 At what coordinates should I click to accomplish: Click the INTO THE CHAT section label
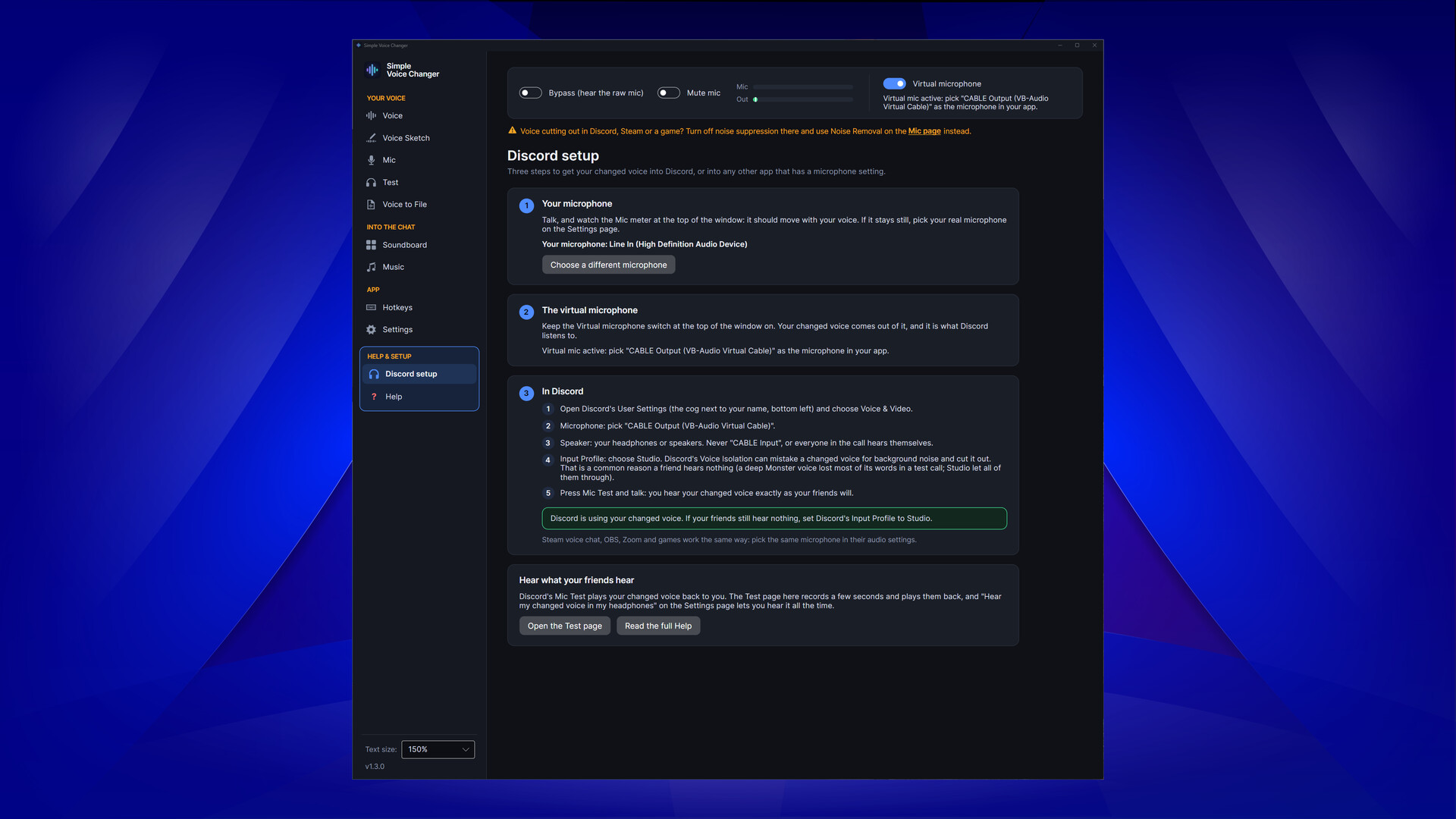391,227
